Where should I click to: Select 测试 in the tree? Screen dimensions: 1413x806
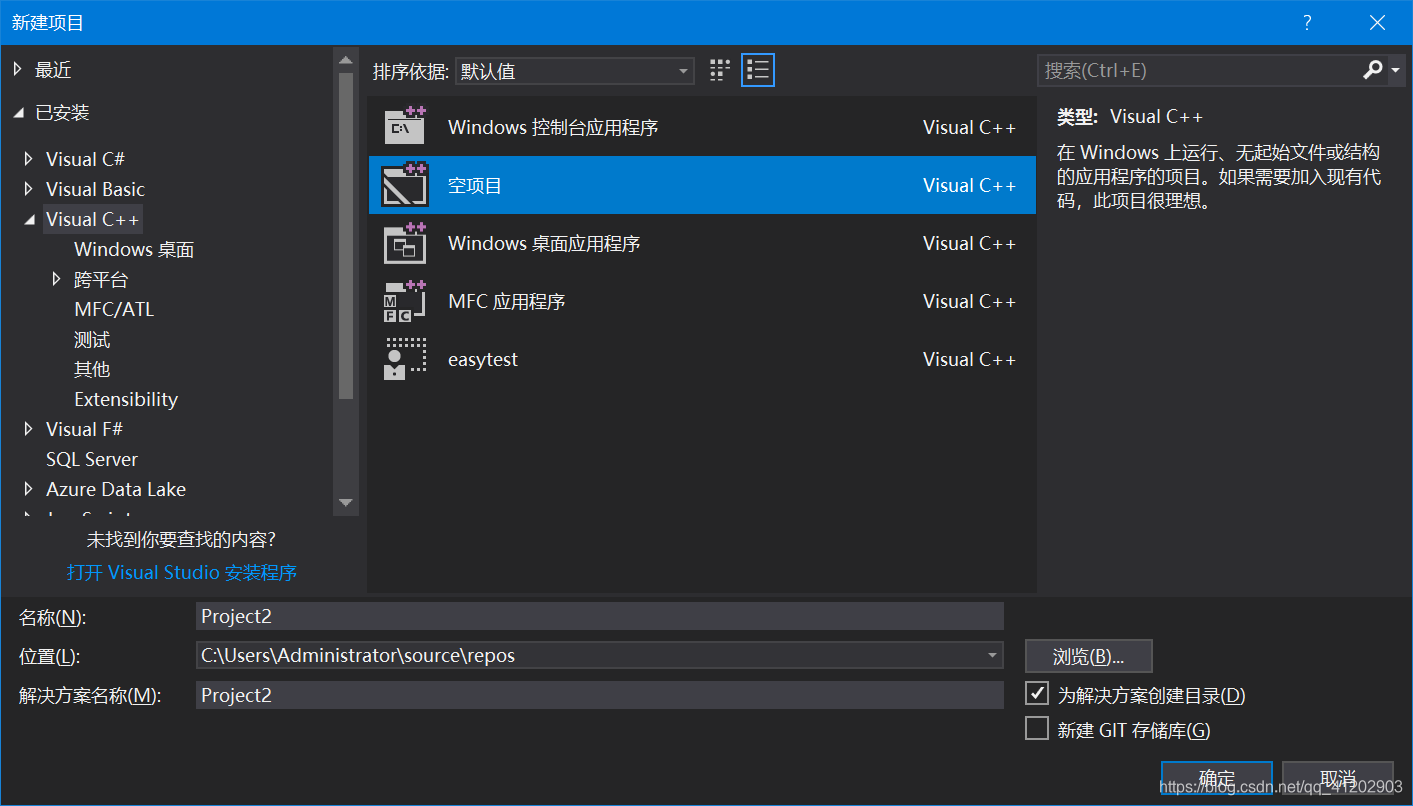(92, 339)
